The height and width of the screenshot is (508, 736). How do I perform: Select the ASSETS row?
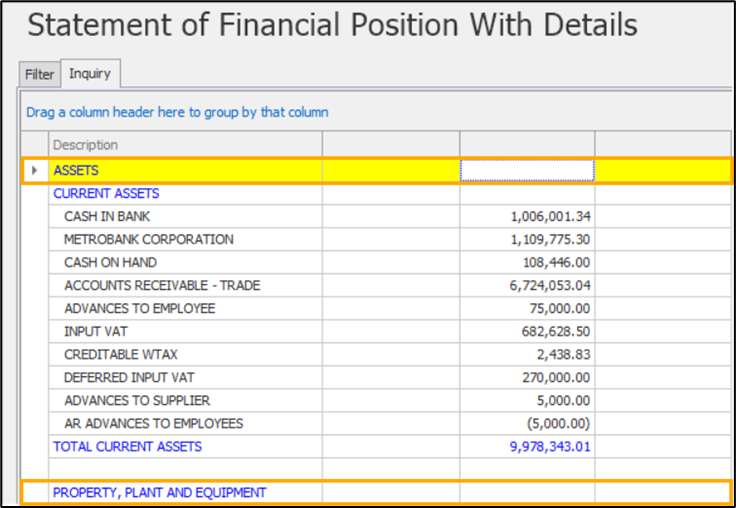(376, 170)
